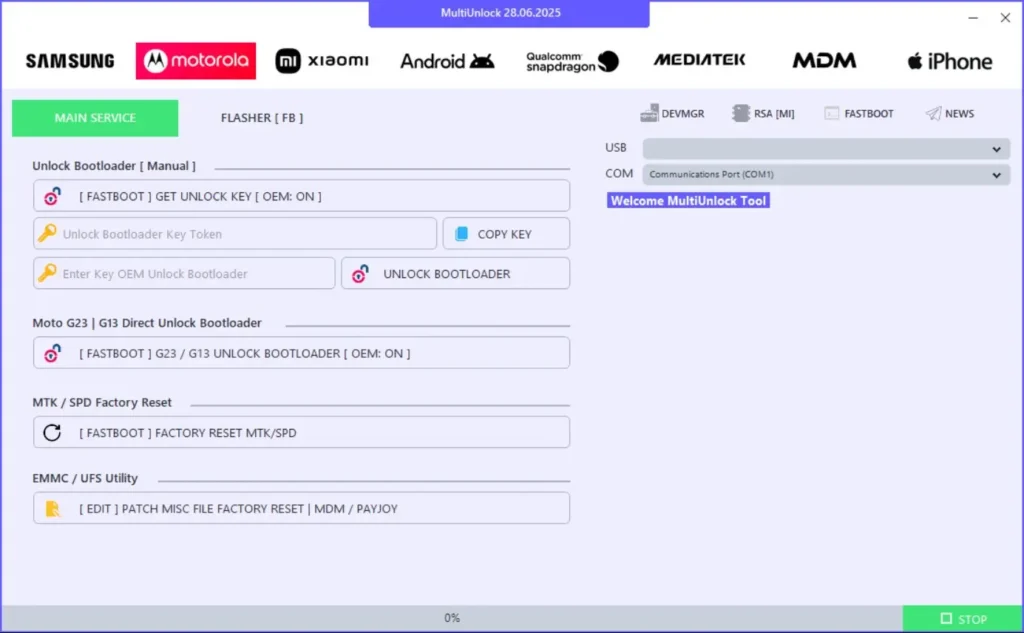The height and width of the screenshot is (633, 1024).
Task: Click the STOP button
Action: 962,619
